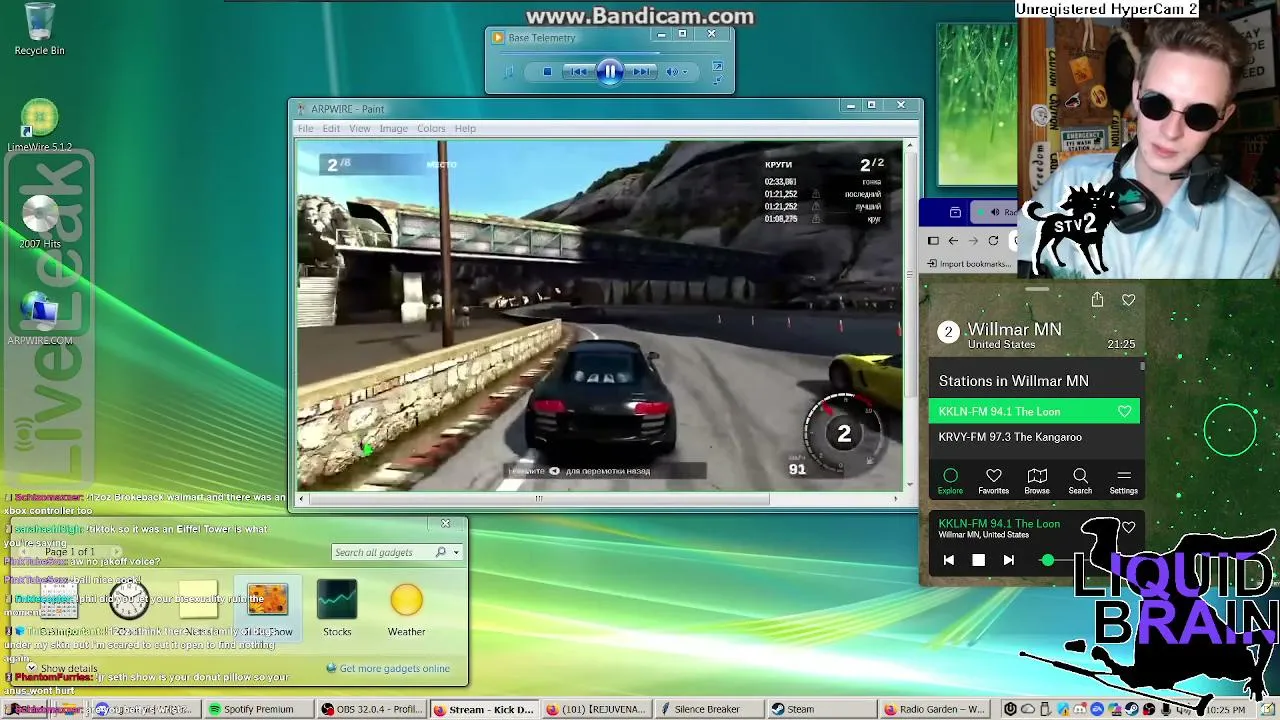Switch to OBS 32.0.4 taskbar button

371,709
